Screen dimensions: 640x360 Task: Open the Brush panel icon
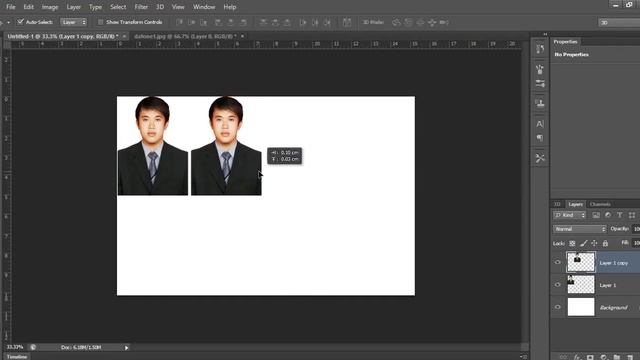point(540,69)
